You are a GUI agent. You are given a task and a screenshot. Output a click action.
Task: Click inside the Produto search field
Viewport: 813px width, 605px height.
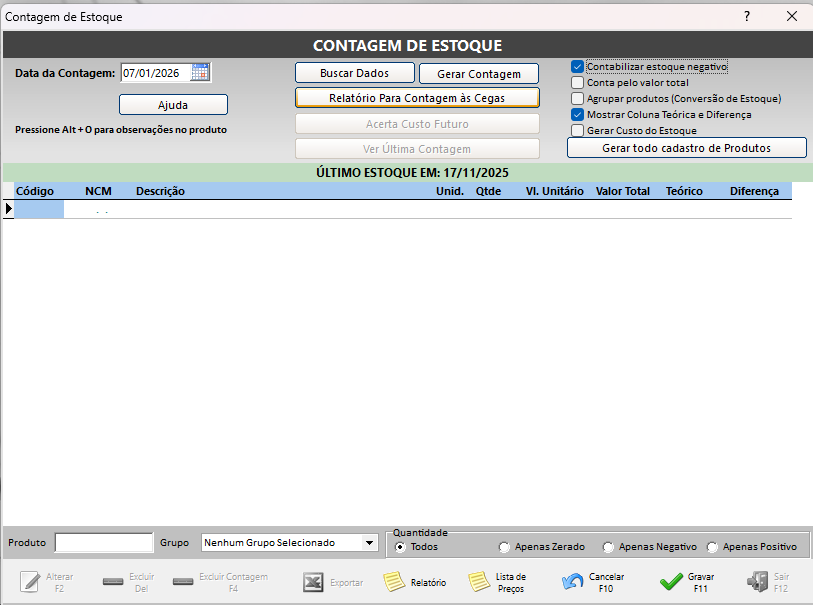[x=104, y=543]
